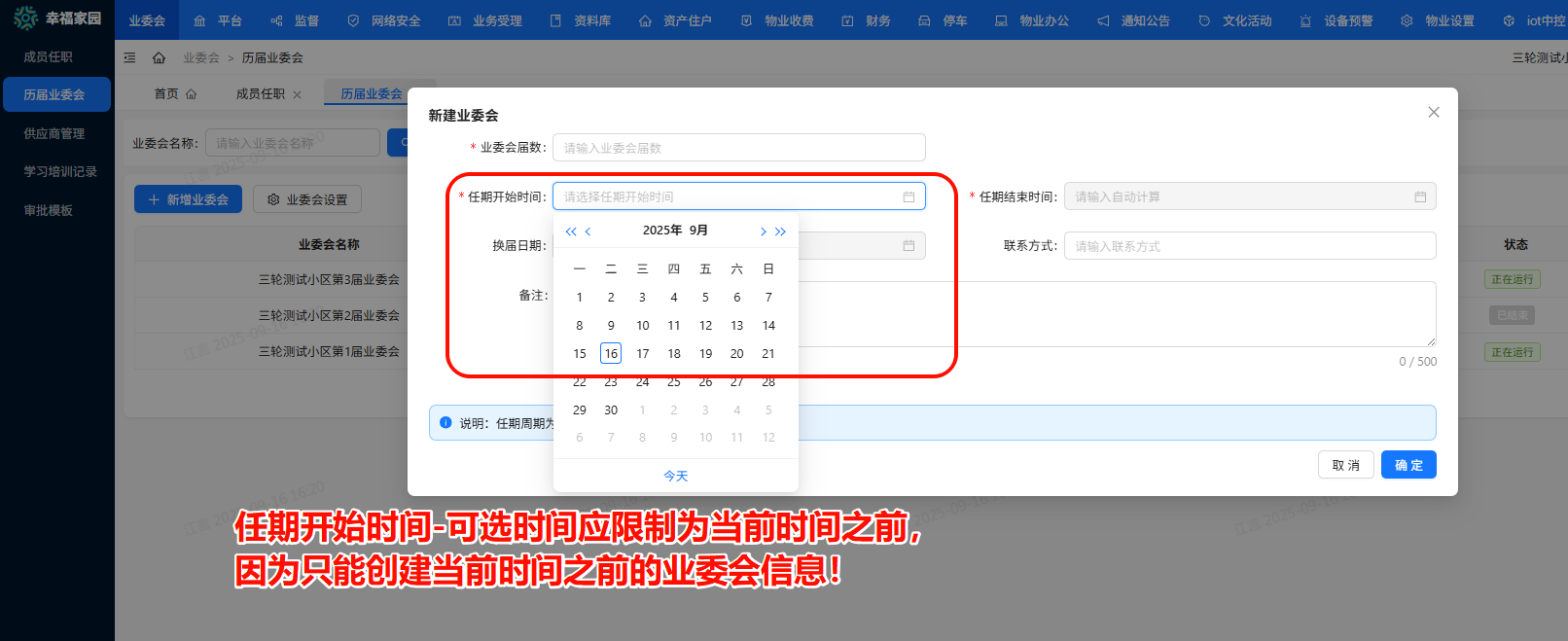Viewport: 1568px width, 641px height.
Task: Go to next month in date picker
Action: pos(764,231)
